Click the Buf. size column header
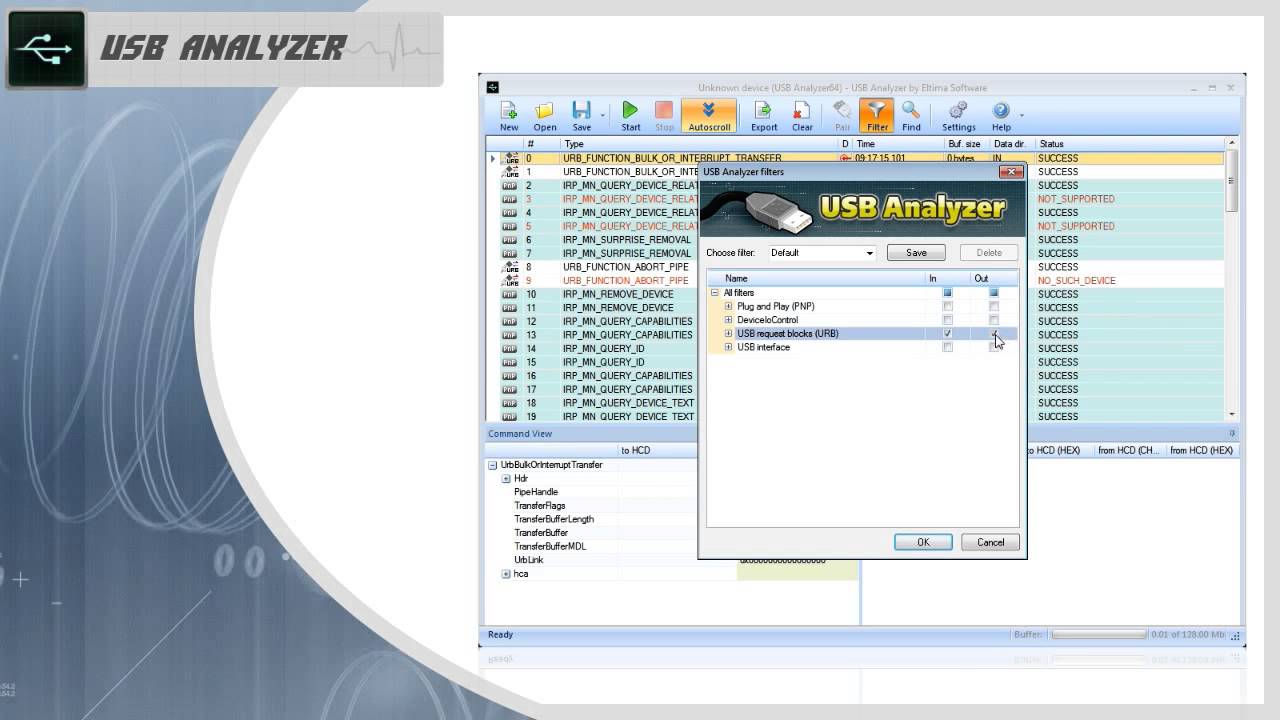 click(968, 144)
